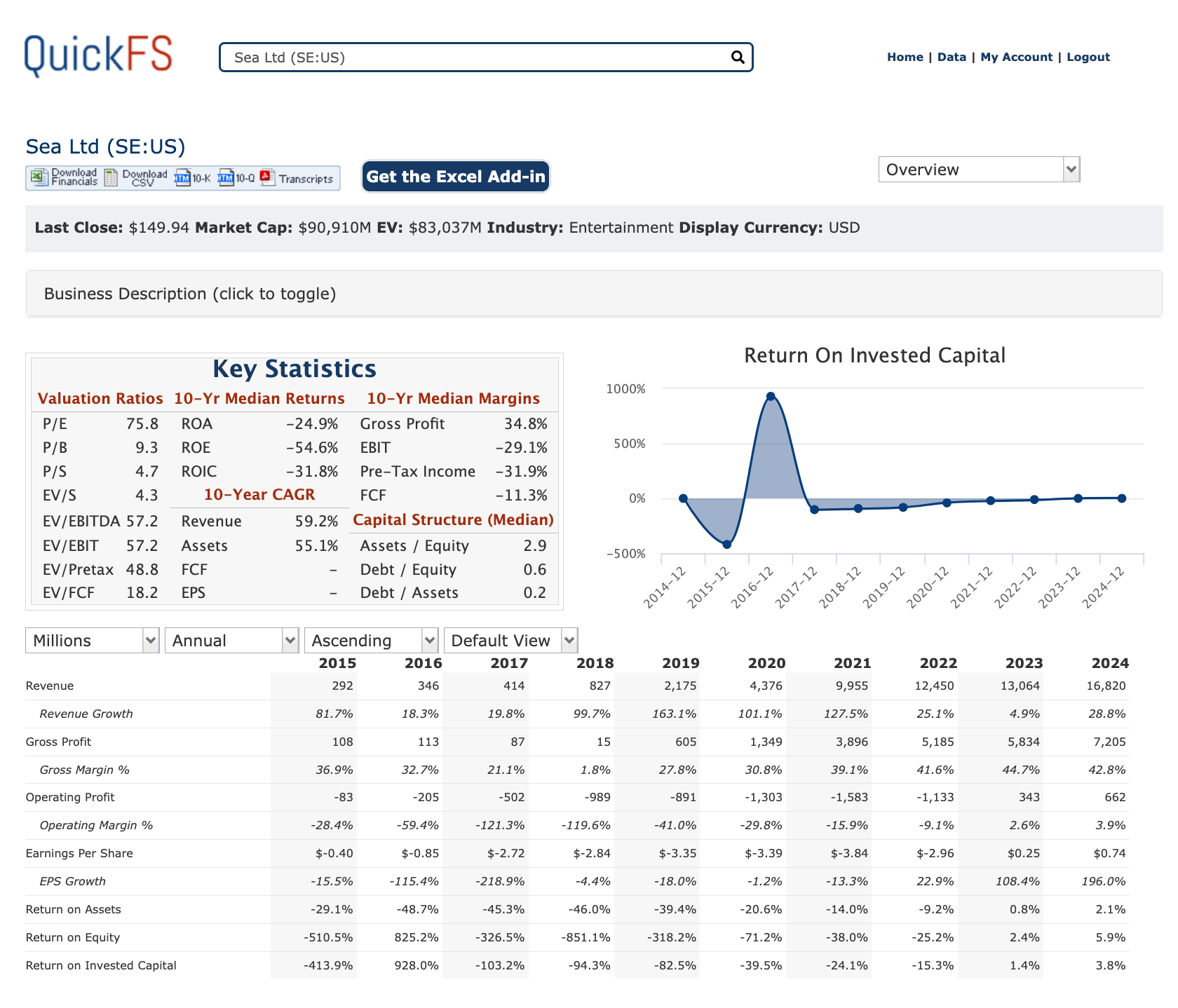Image resolution: width=1178 pixels, height=1008 pixels.
Task: Click the Return on Equity row label
Action: click(x=73, y=937)
